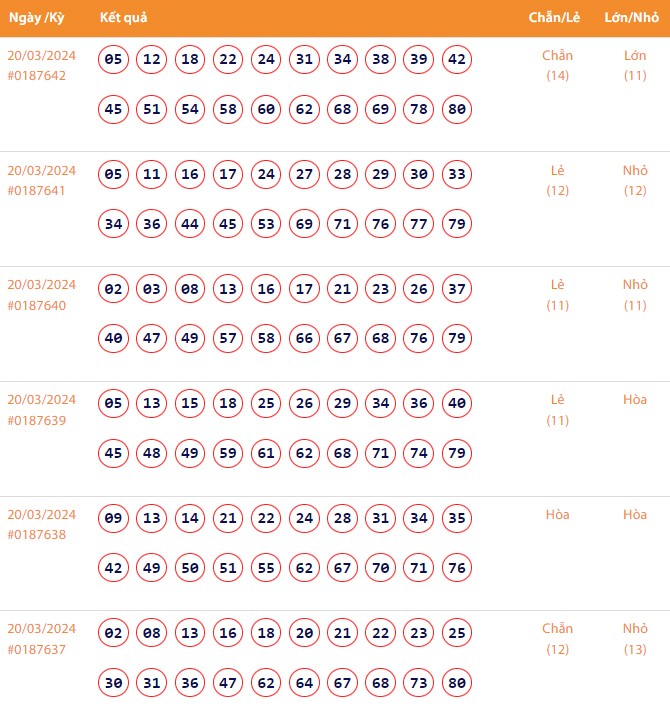Click ball 33 in draw #0187641
The width and height of the screenshot is (670, 722).
coord(457,175)
